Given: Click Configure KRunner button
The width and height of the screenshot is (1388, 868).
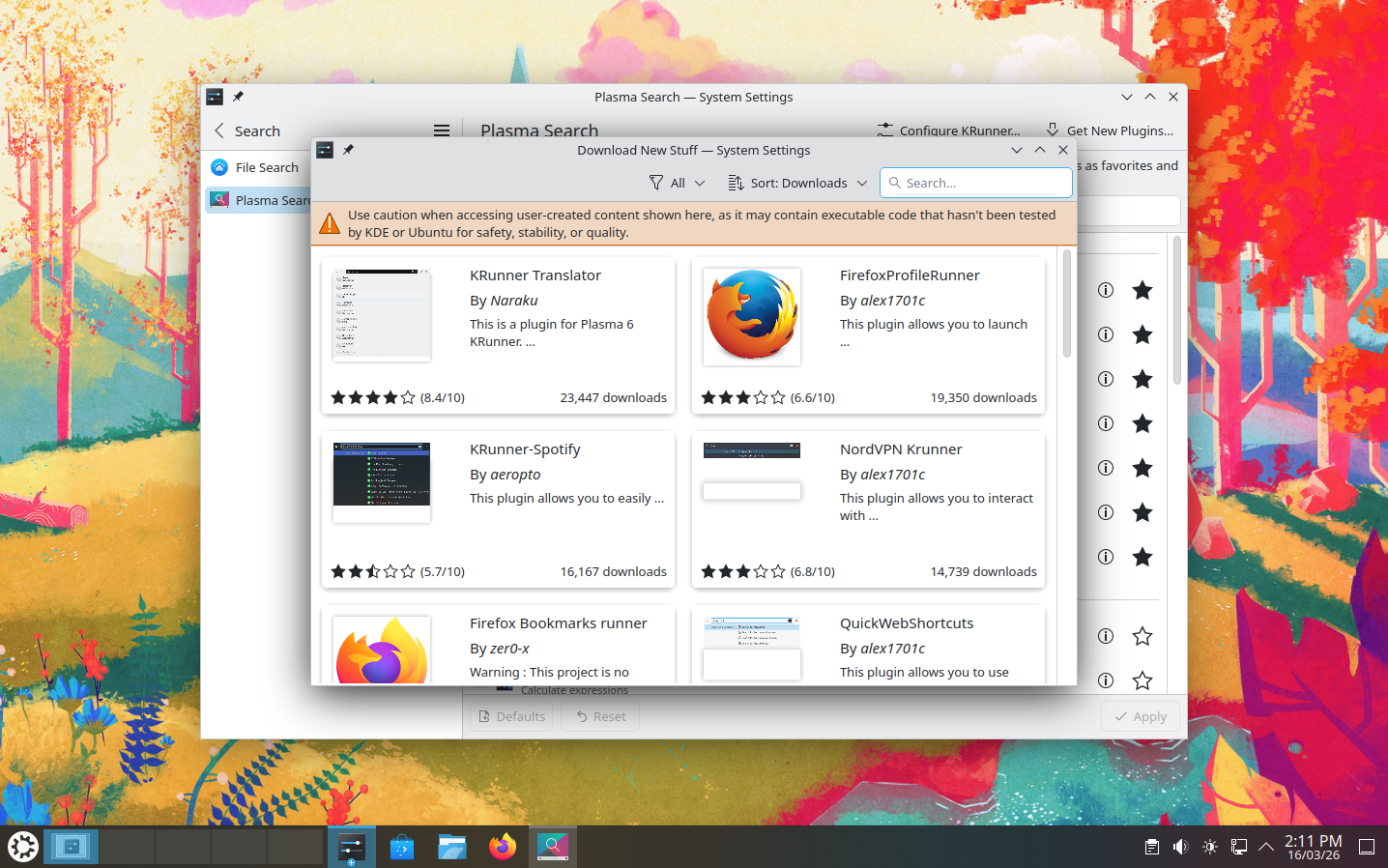Looking at the screenshot, I should point(949,130).
